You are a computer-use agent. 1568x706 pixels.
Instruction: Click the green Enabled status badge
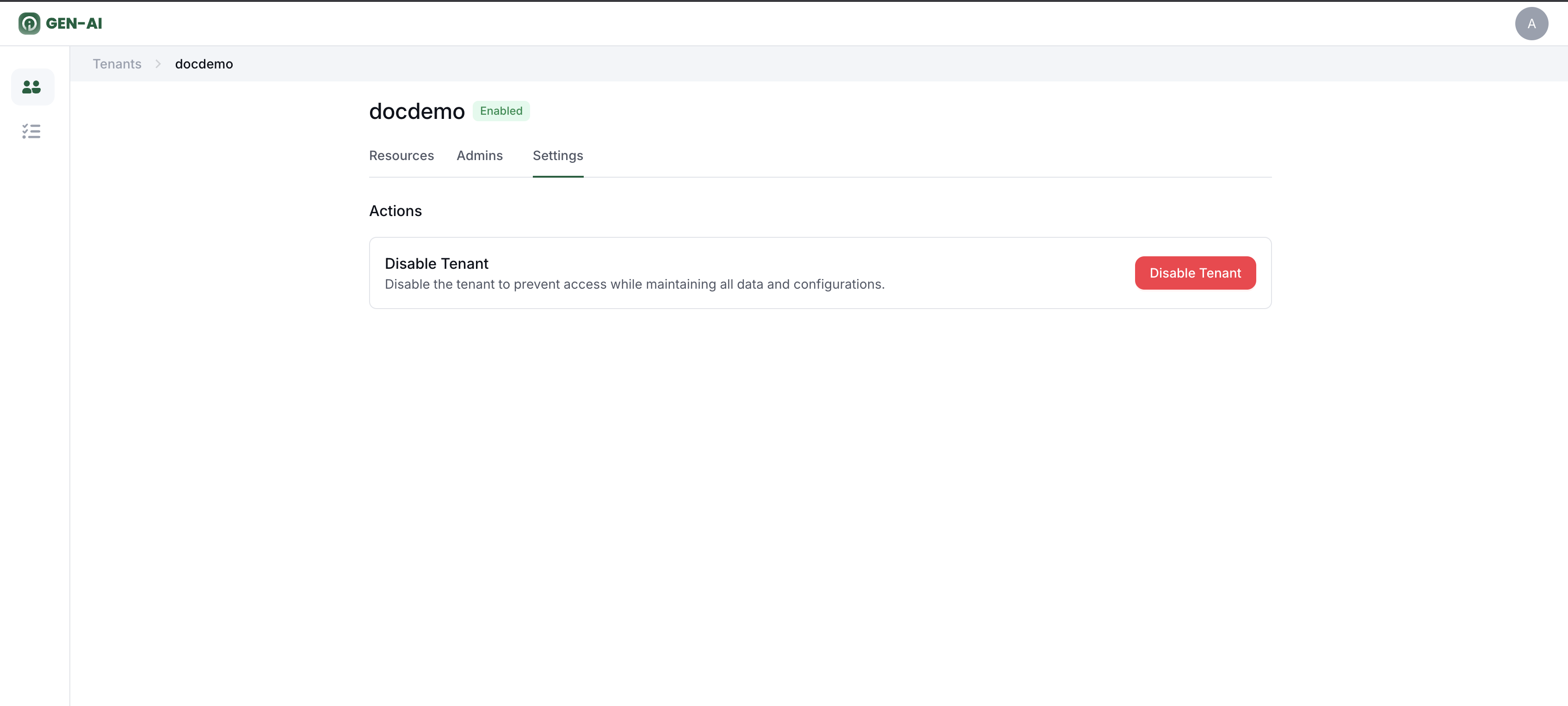pyautogui.click(x=501, y=111)
